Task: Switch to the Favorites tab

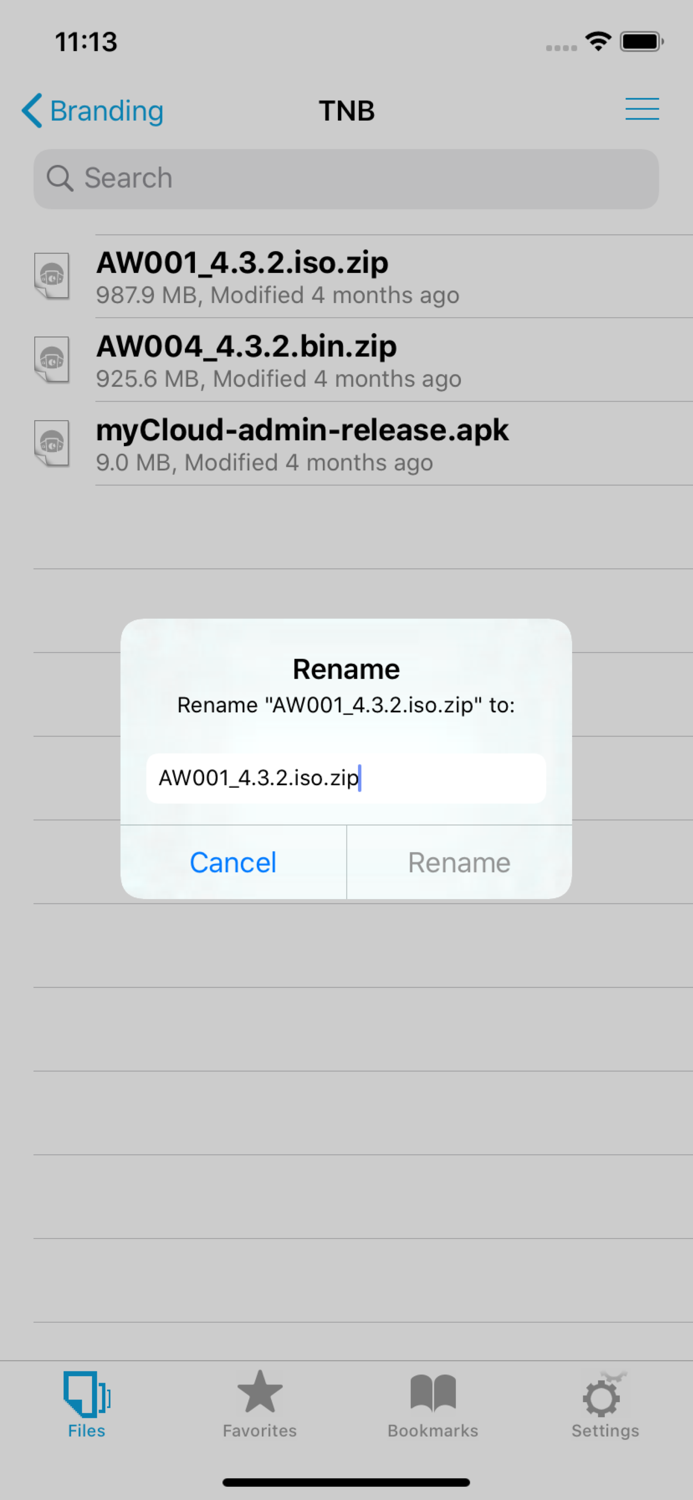Action: [259, 1404]
